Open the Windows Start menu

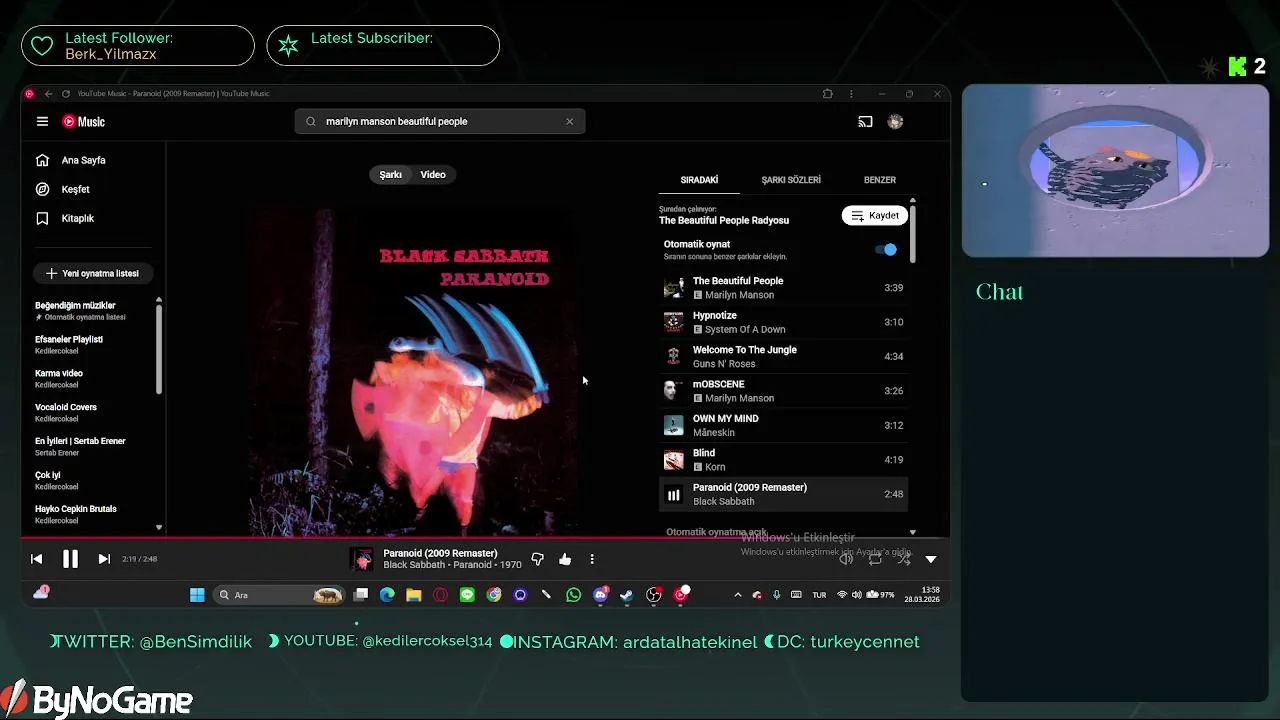(x=197, y=595)
